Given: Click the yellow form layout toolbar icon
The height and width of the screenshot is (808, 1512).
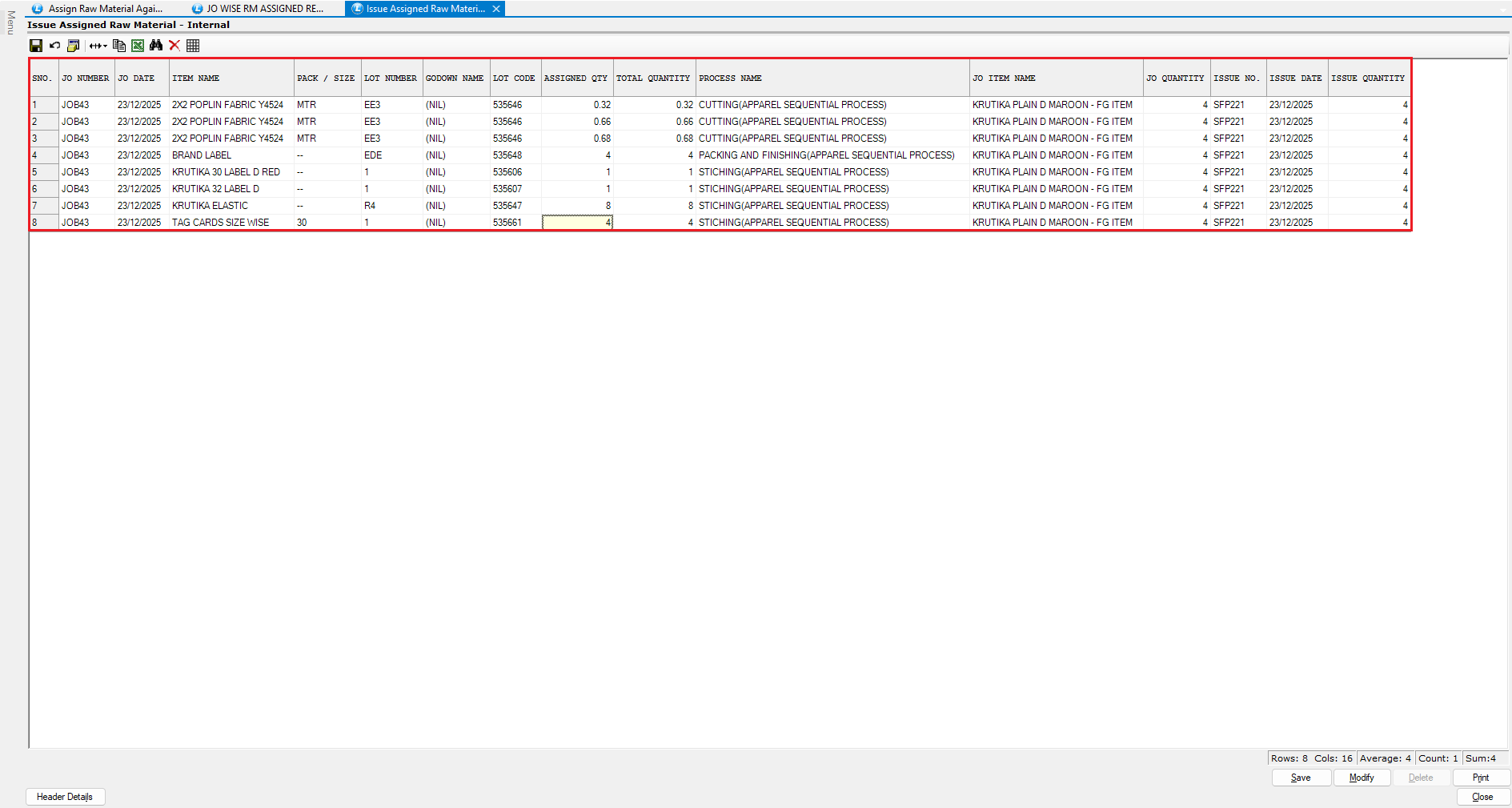Looking at the screenshot, I should (x=73, y=46).
